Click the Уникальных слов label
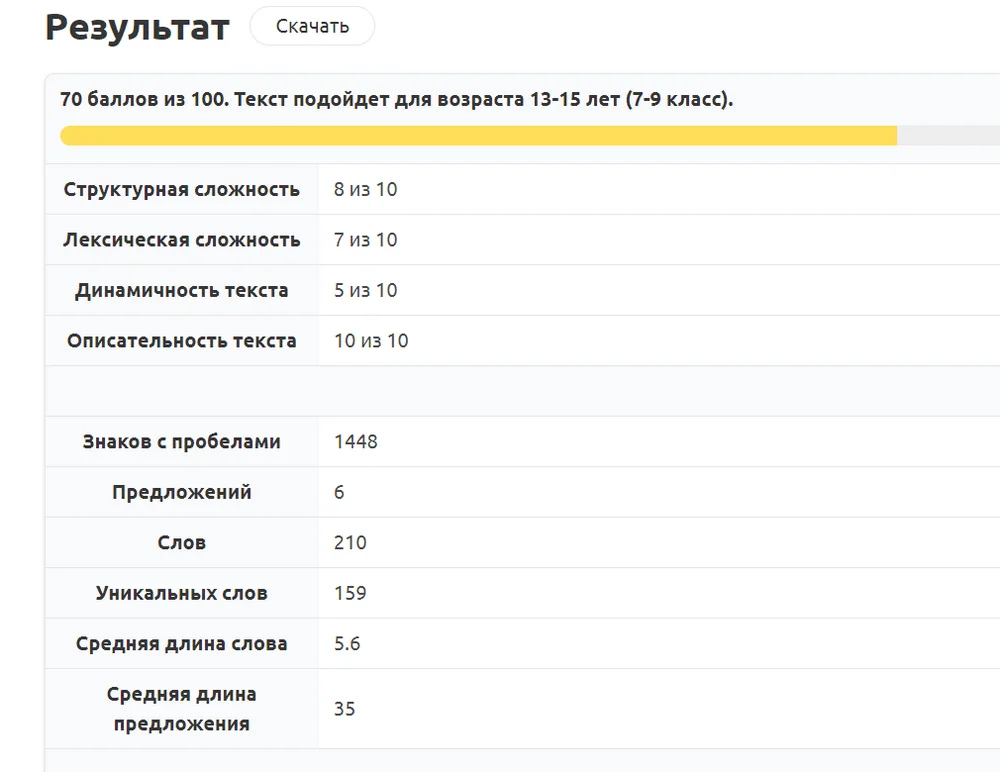The image size is (1000, 772). pos(181,593)
